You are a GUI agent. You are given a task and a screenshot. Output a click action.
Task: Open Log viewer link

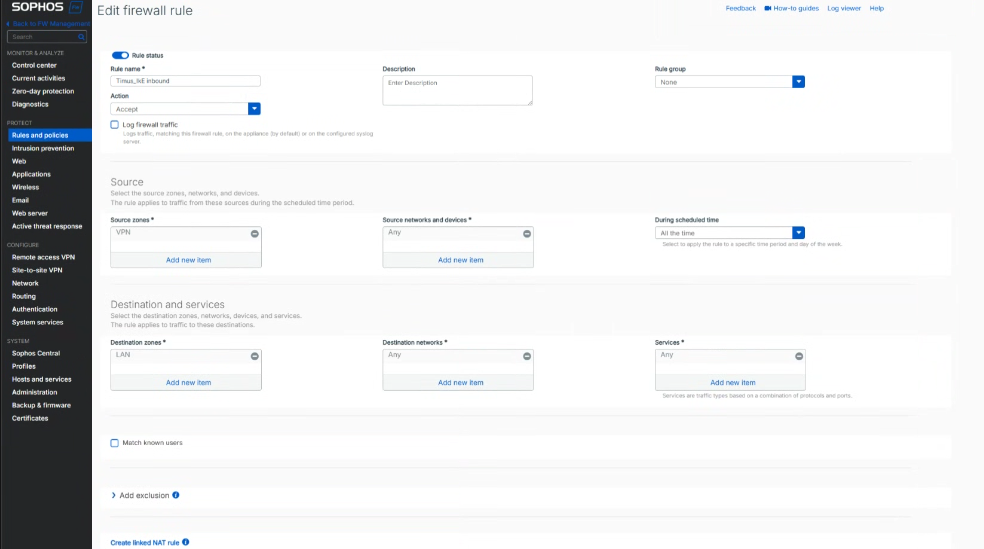(844, 8)
